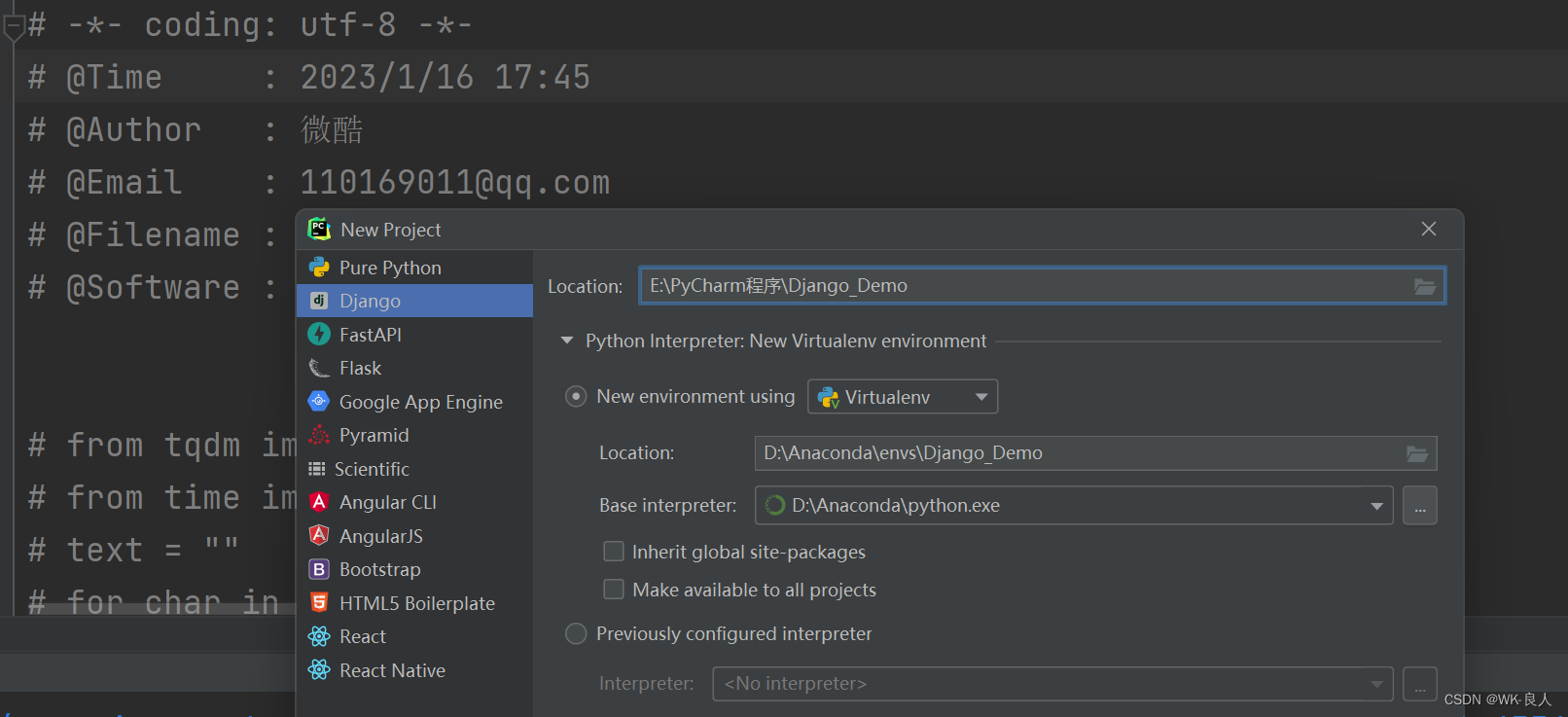Click the Scientific grid icon
Viewport: 1568px width, 717px height.
pyautogui.click(x=317, y=469)
